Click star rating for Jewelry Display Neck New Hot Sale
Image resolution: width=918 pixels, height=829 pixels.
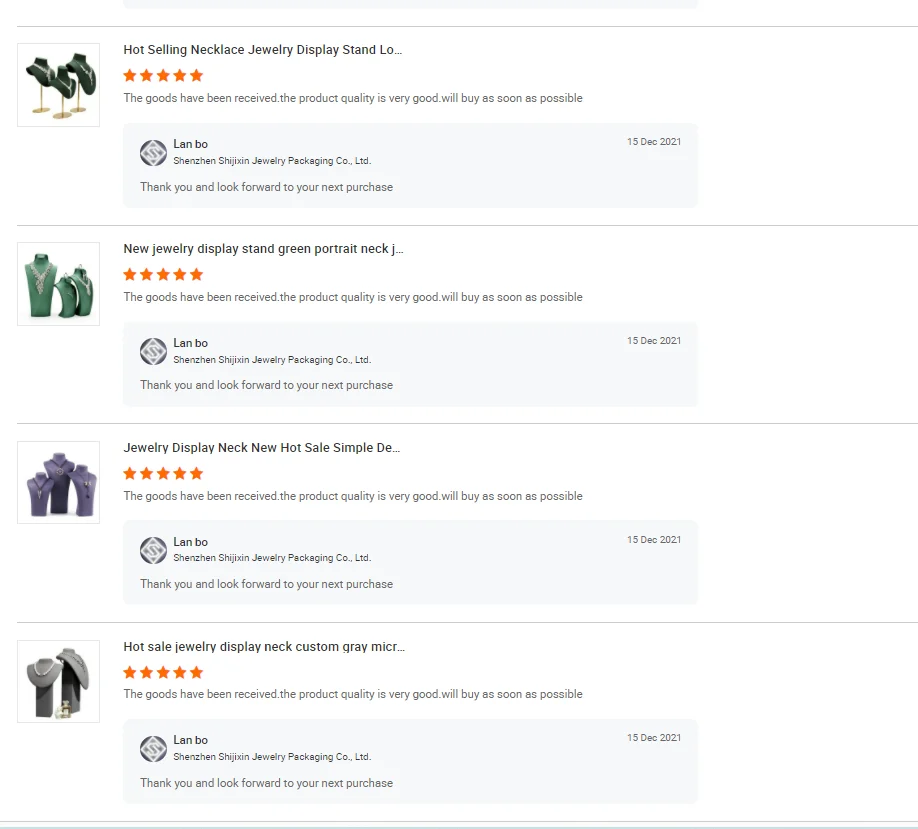click(x=163, y=474)
